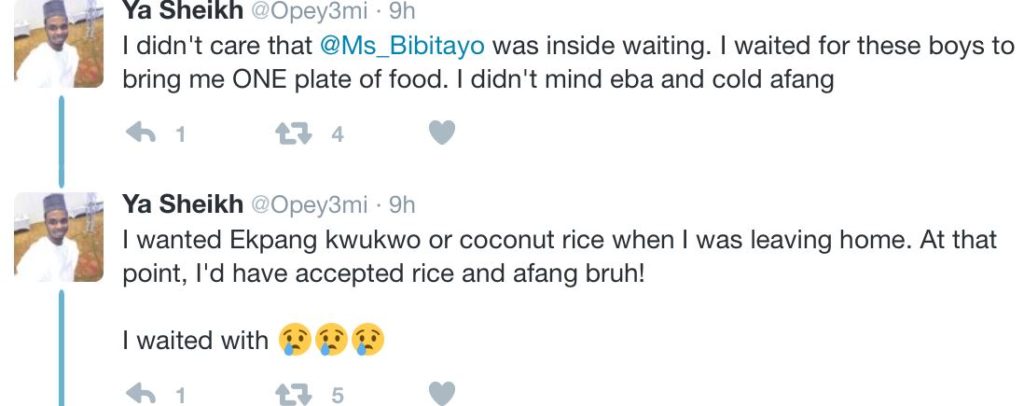Image resolution: width=1024 pixels, height=406 pixels.
Task: Click the crying emojis after 'I waited with'
Action: point(331,341)
